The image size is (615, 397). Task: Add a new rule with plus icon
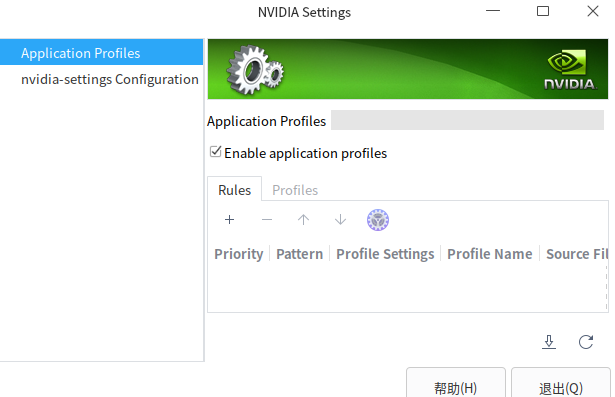click(x=229, y=220)
